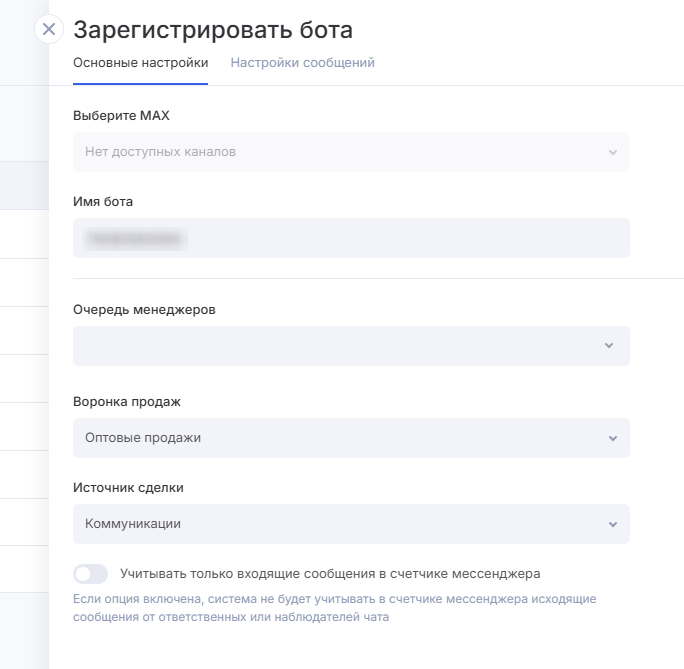This screenshot has width=684, height=669.
Task: Switch to the "Настройки сообщений" tab
Action: click(302, 62)
